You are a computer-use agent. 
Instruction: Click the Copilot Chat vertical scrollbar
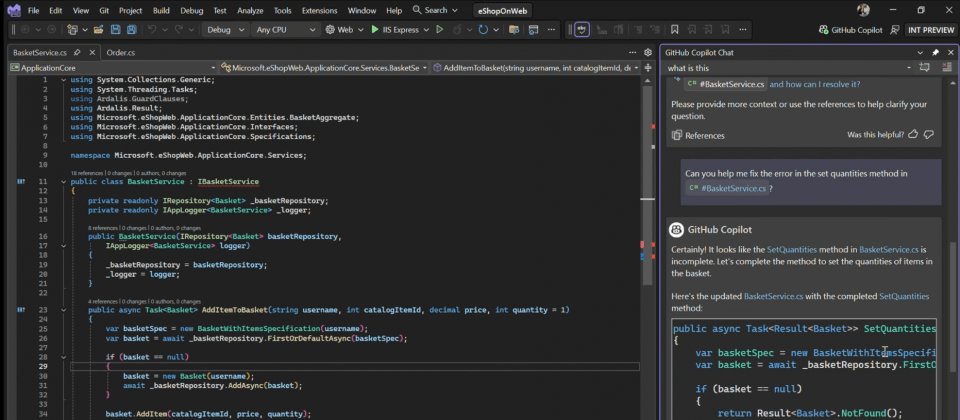coord(952,306)
